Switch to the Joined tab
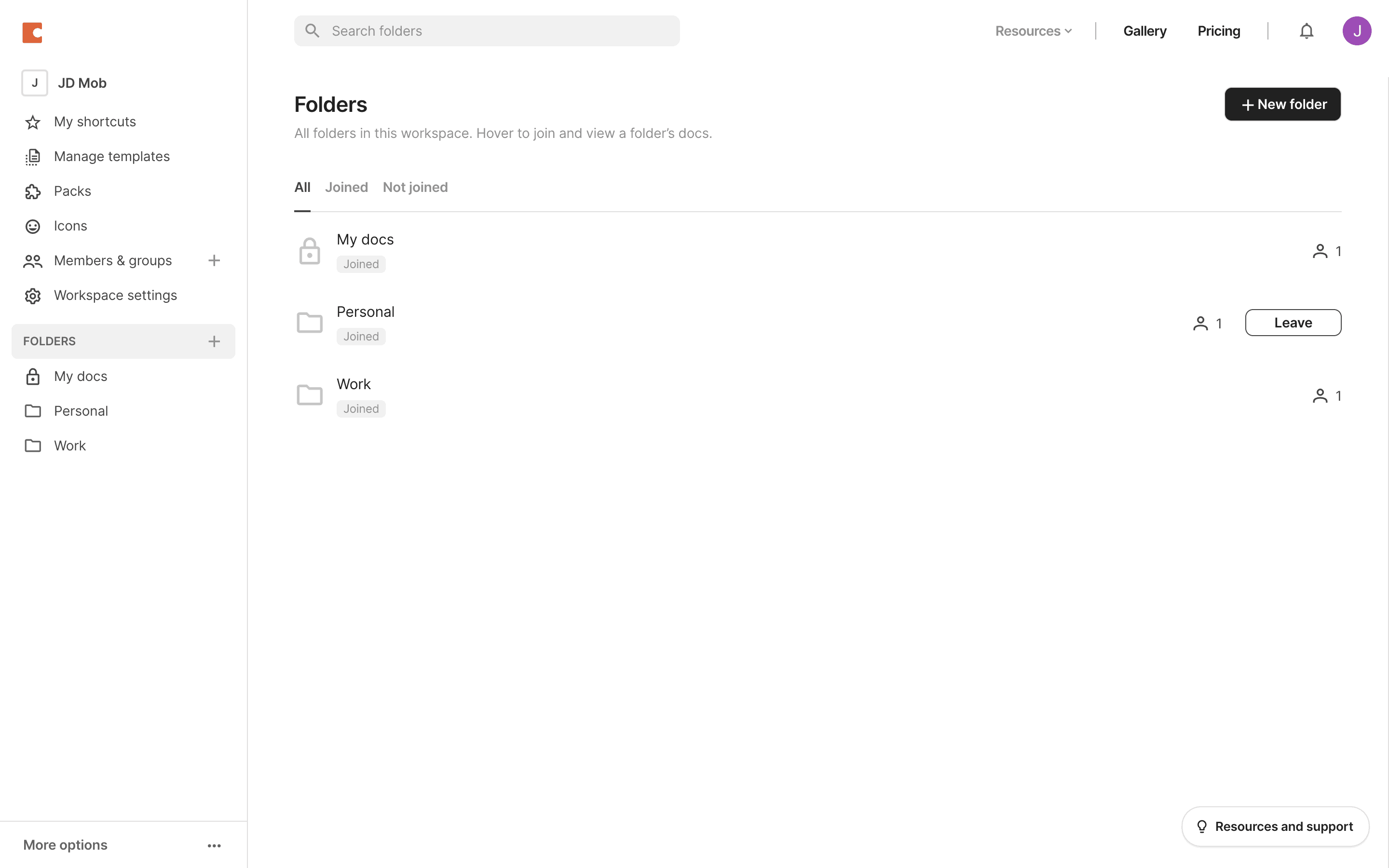Viewport: 1389px width, 868px height. [346, 187]
